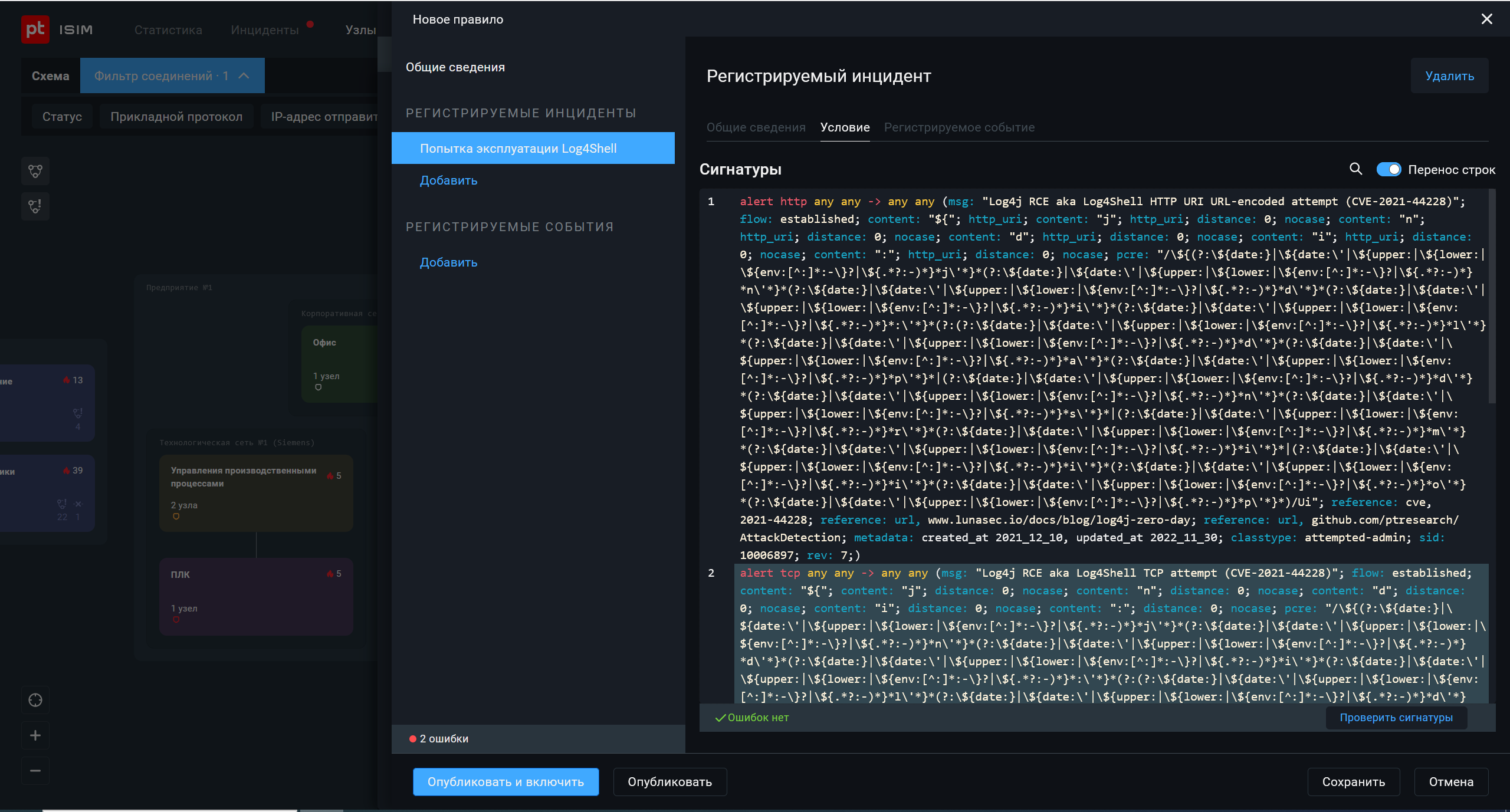The height and width of the screenshot is (812, 1510).
Task: Zoom in with the plus icon
Action: (35, 735)
